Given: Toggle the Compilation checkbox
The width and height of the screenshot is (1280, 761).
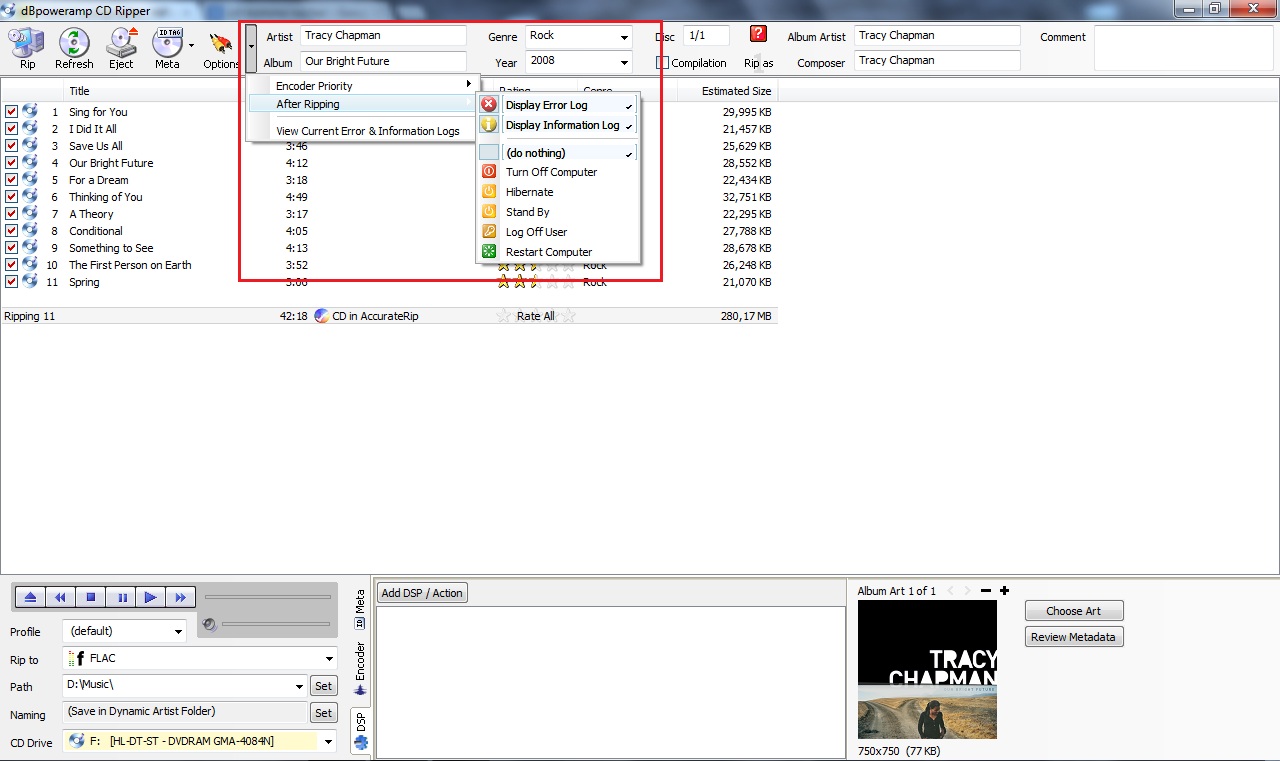Looking at the screenshot, I should 662,63.
